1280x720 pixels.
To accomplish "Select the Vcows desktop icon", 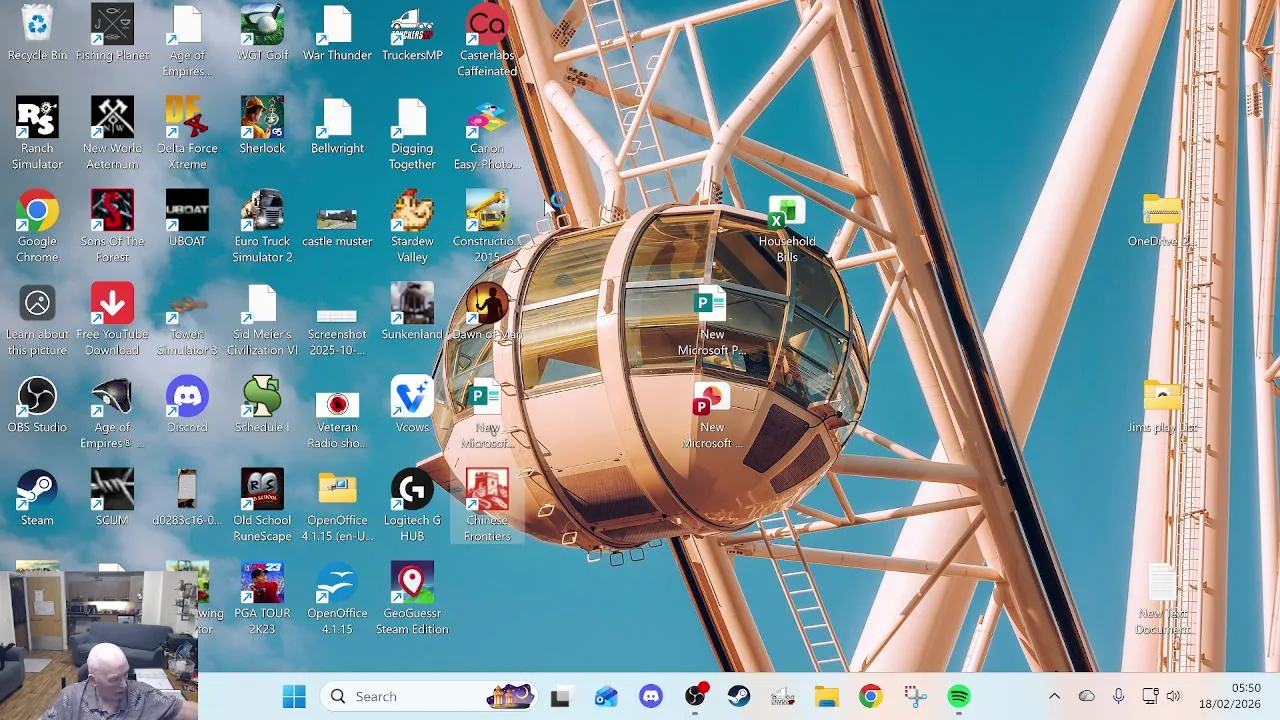I will pos(412,406).
